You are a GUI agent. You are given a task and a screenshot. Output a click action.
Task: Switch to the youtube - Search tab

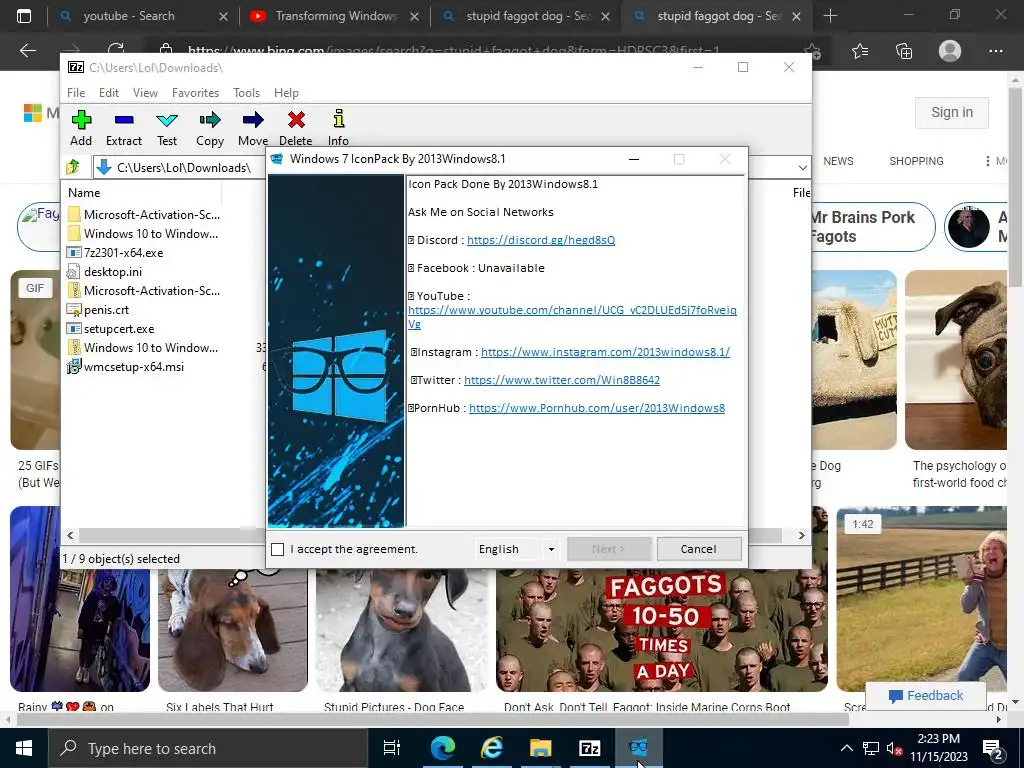click(x=129, y=16)
